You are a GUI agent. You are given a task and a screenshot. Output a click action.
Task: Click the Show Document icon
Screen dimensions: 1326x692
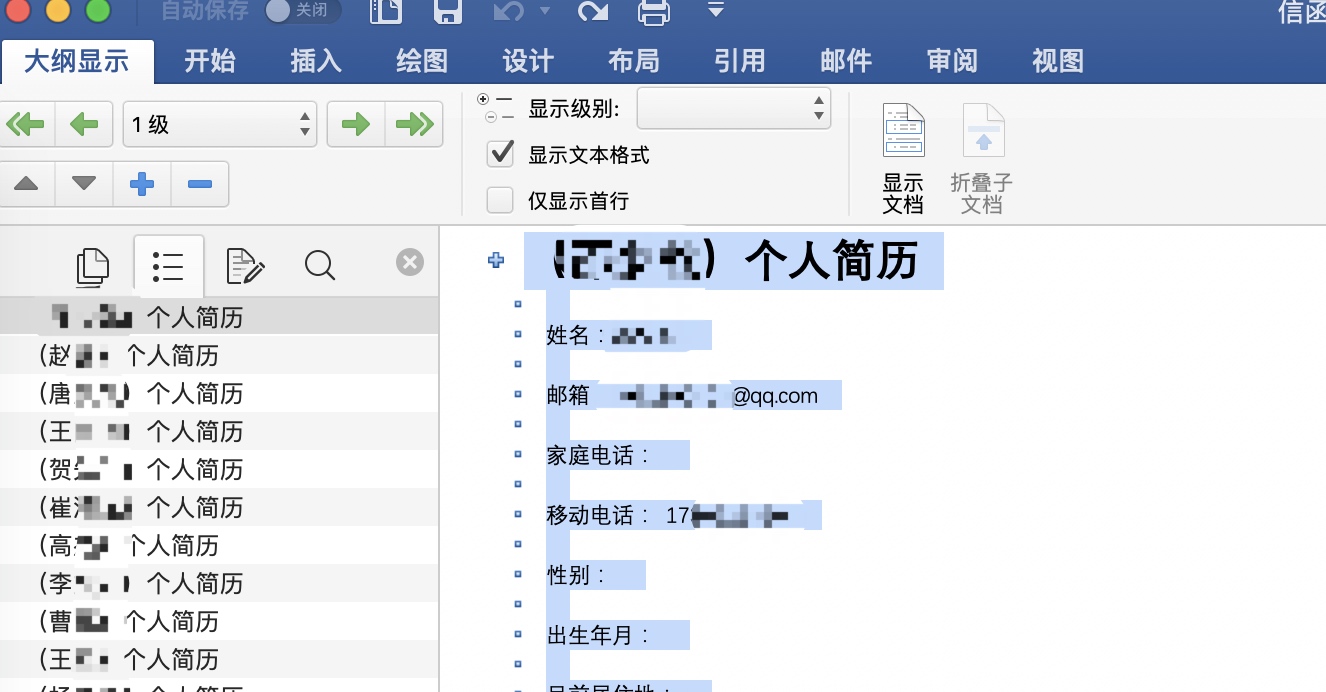click(x=903, y=158)
